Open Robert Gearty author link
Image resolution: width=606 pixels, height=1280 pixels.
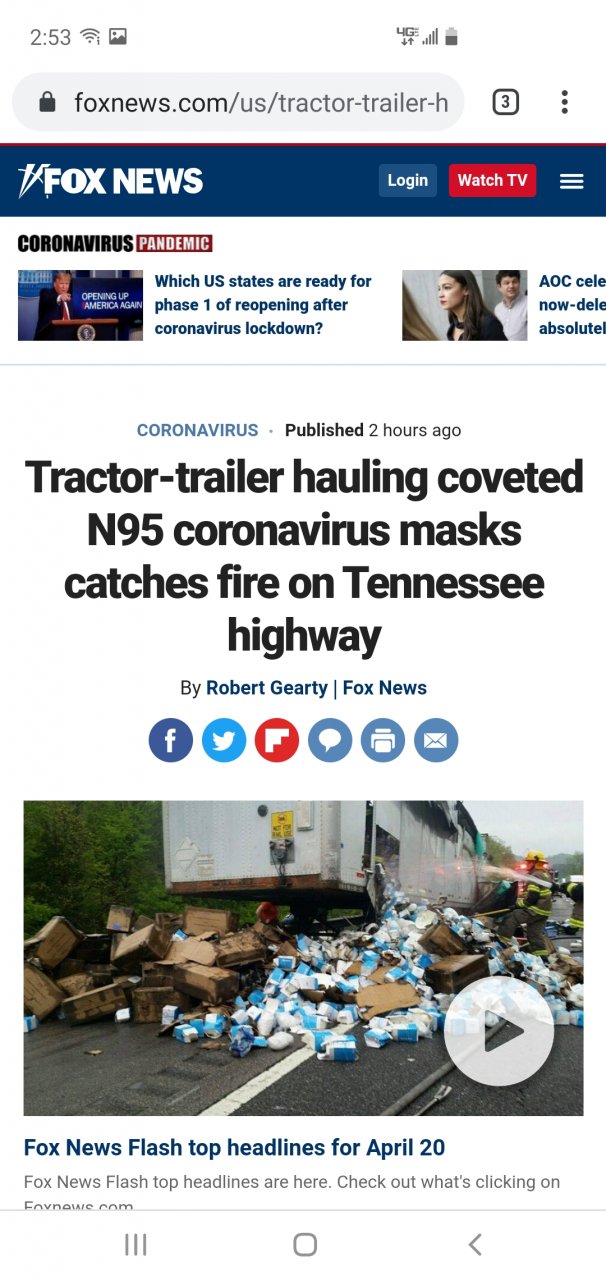click(x=267, y=688)
